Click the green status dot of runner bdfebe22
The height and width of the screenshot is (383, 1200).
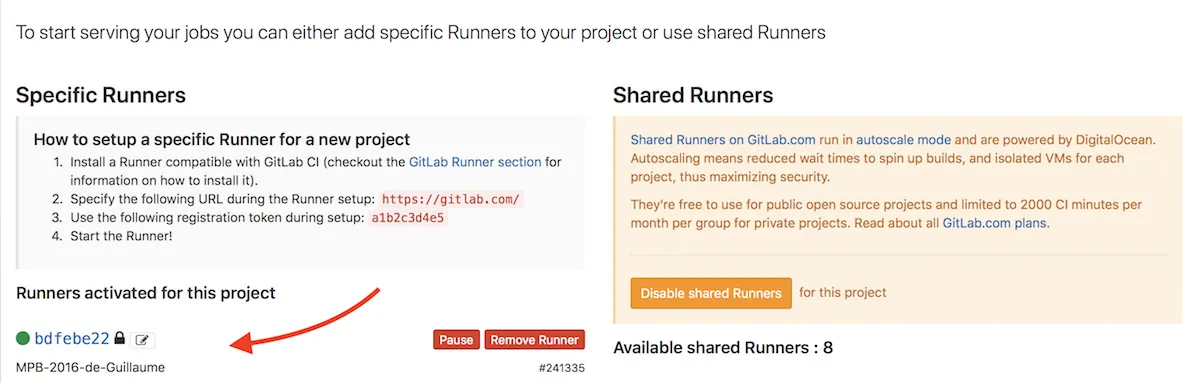[23, 339]
